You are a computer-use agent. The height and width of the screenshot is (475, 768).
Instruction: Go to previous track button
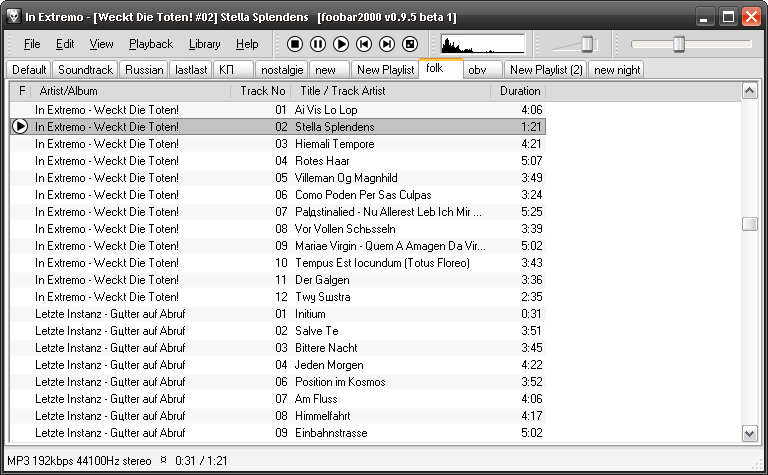coord(364,45)
